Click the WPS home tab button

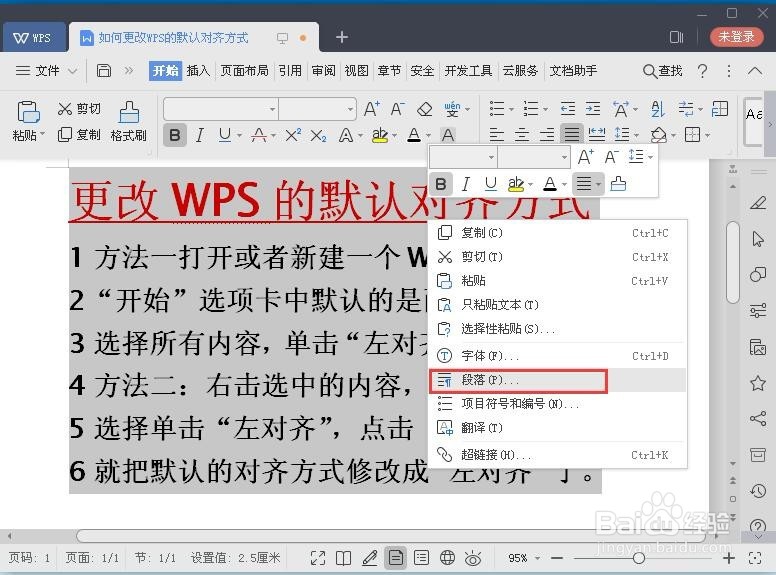pyautogui.click(x=33, y=38)
